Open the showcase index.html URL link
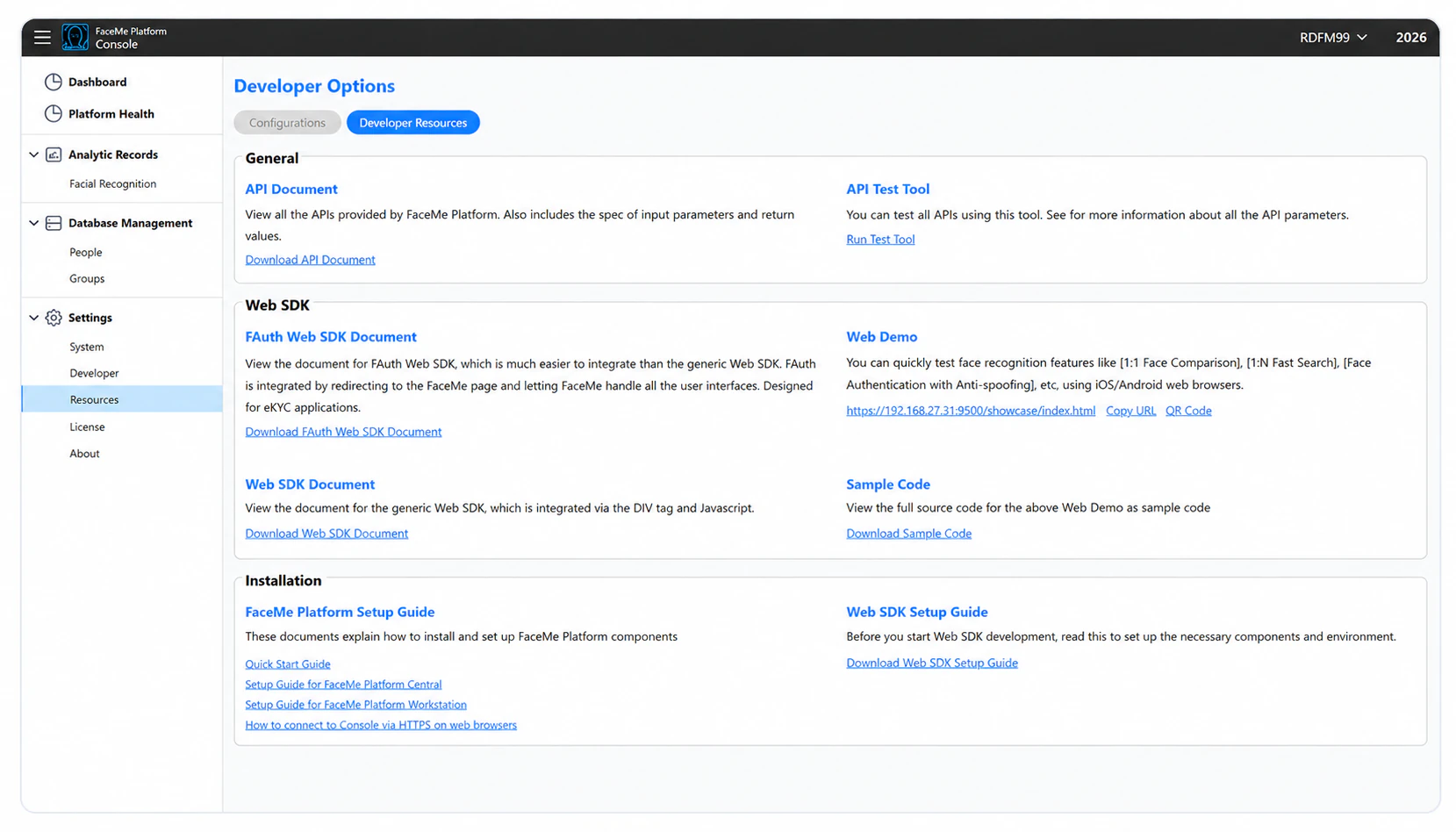The width and height of the screenshot is (1456, 832). [x=971, y=411]
